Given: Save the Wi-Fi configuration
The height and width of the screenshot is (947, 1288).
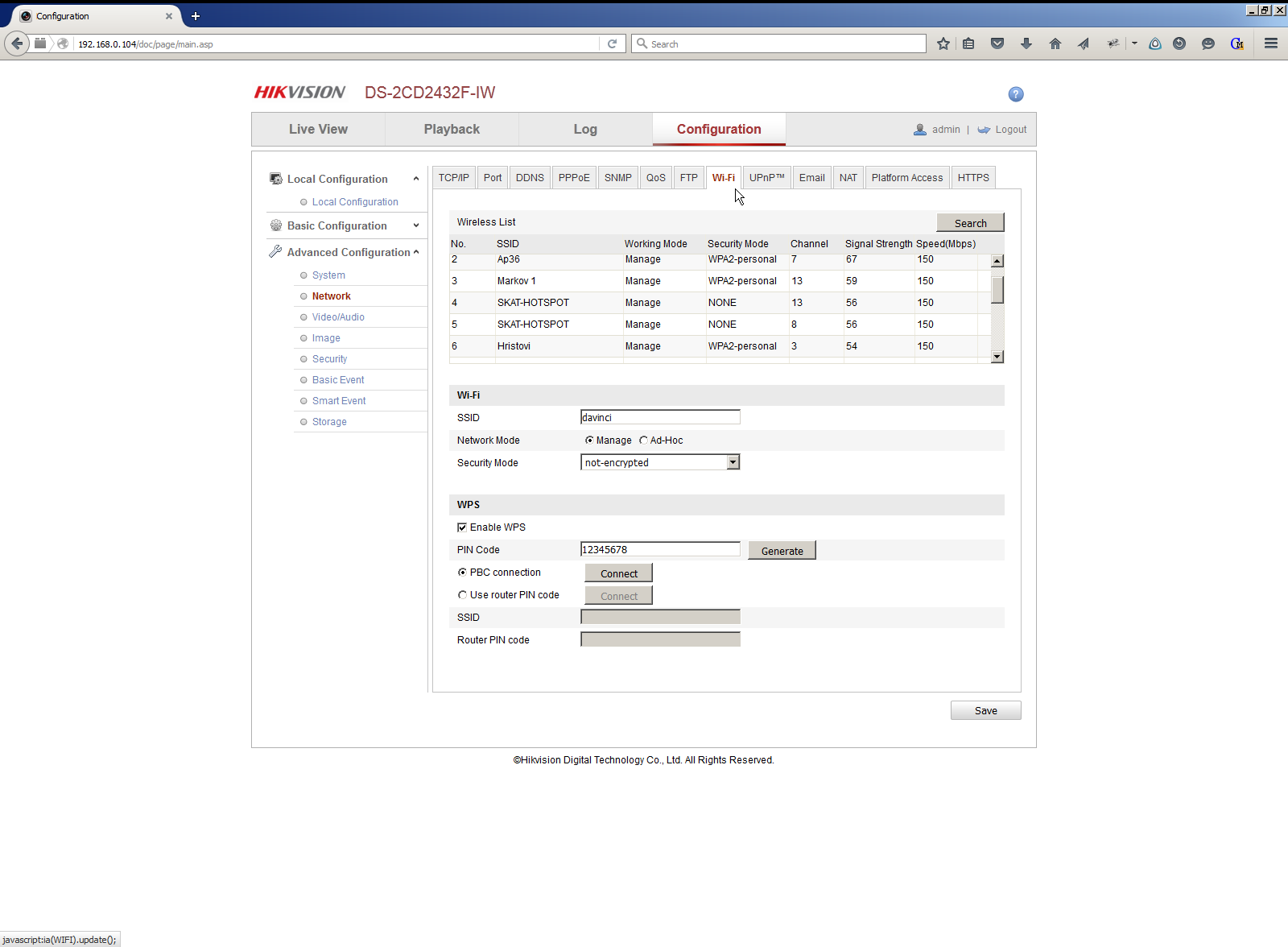Looking at the screenshot, I should [x=985, y=710].
